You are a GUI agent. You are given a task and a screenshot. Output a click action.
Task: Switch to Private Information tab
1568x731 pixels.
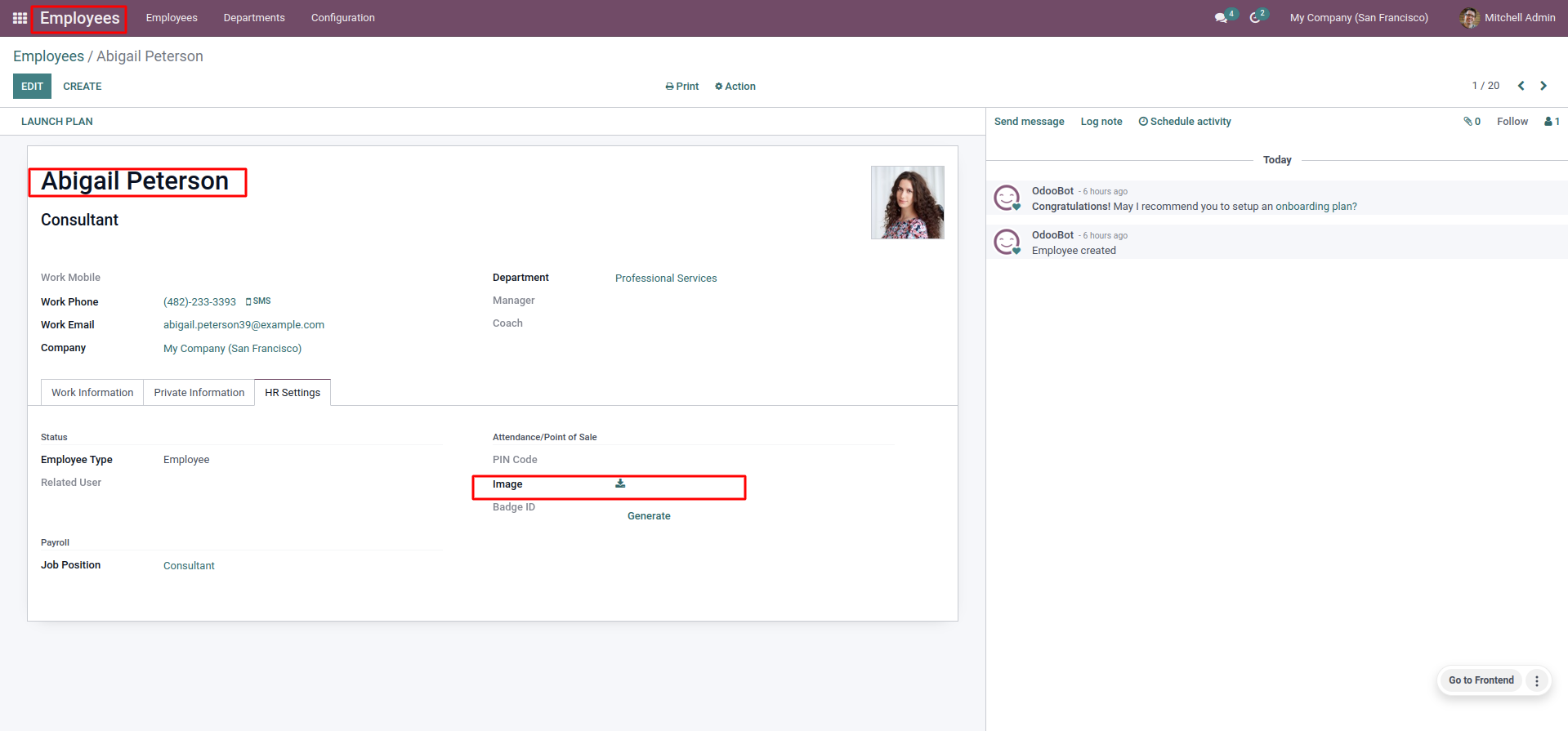pos(199,393)
